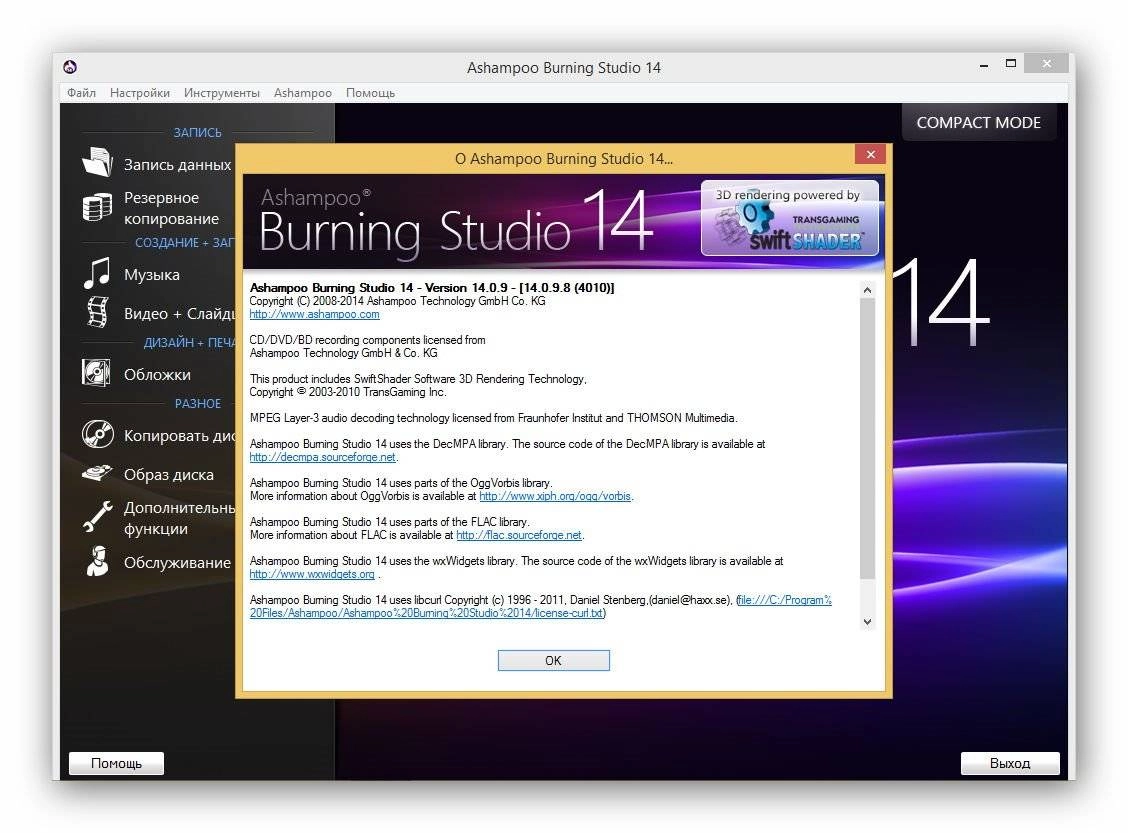Open the decmpa.sourceforge.net link
The image size is (1128, 833).
click(322, 458)
